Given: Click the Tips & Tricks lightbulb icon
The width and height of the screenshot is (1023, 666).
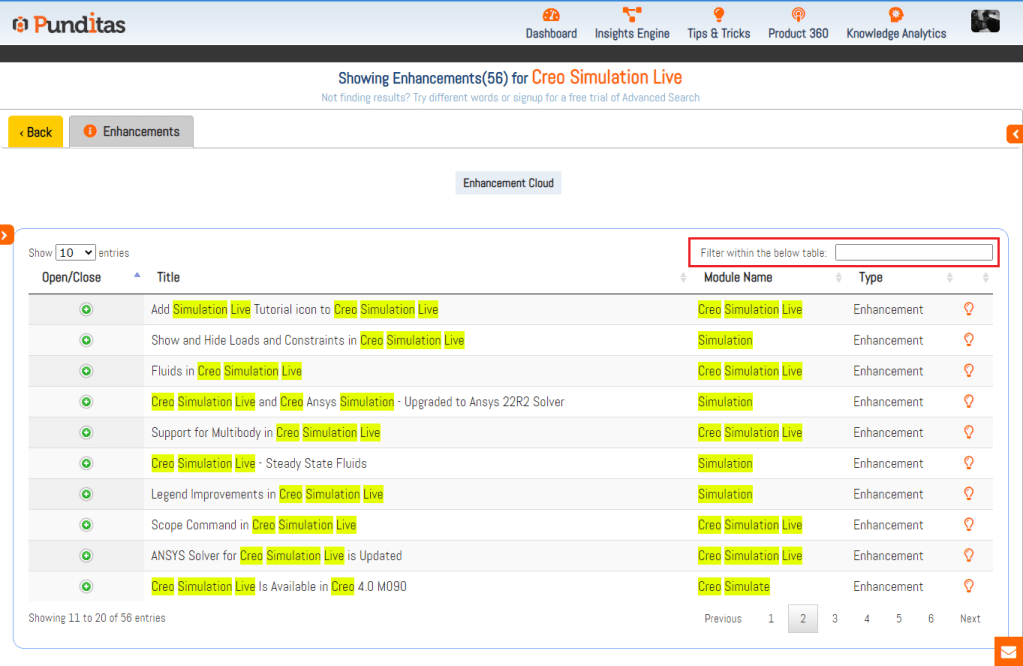Looking at the screenshot, I should coord(718,15).
